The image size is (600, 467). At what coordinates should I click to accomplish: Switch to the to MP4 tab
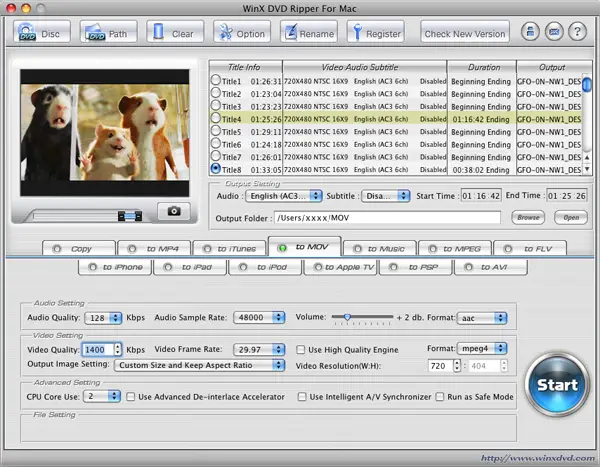[x=154, y=249]
